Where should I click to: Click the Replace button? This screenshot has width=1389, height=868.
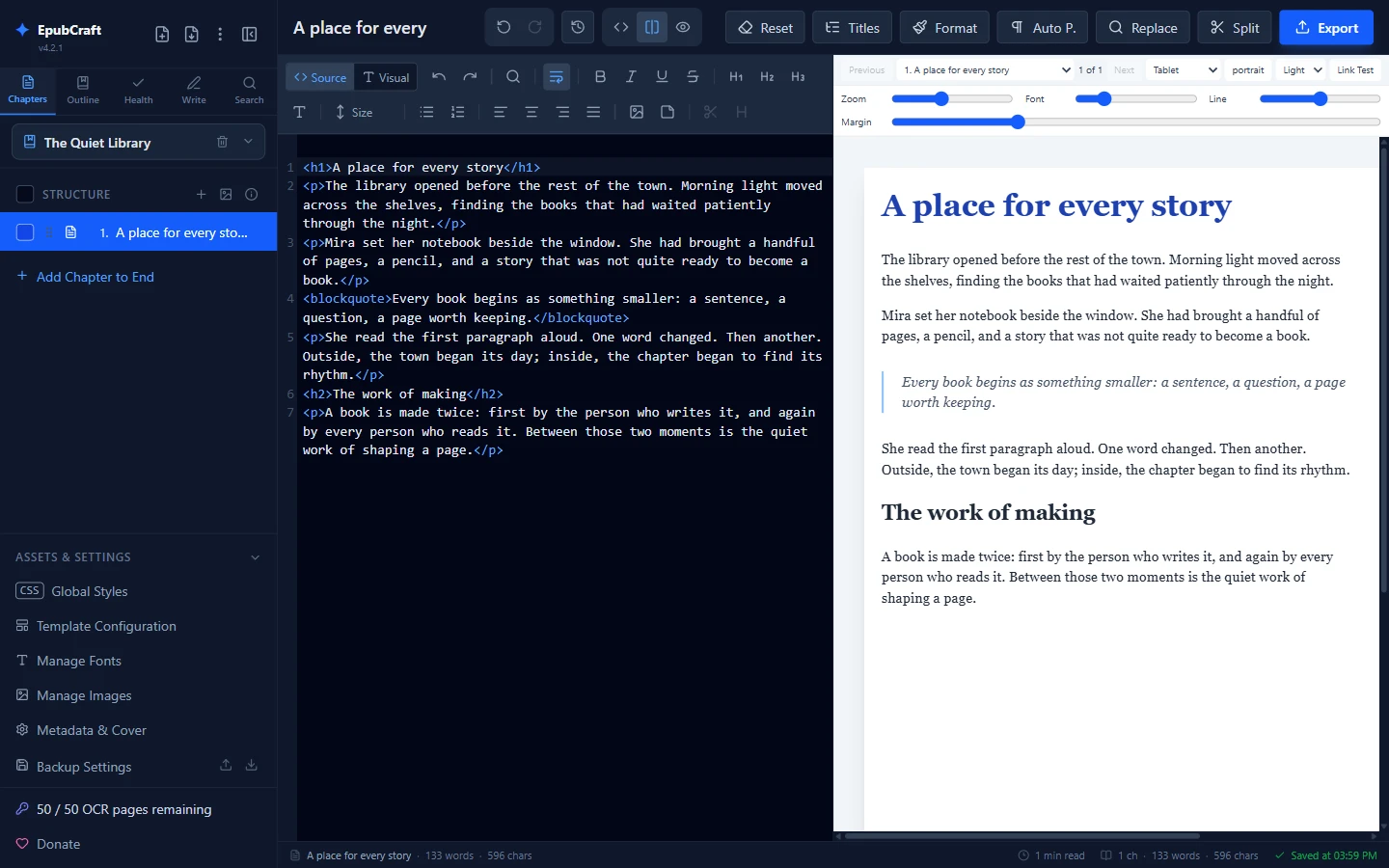point(1142,28)
